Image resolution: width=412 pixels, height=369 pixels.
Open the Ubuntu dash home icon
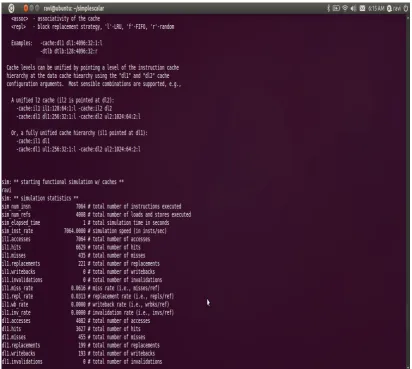pos(11,8)
